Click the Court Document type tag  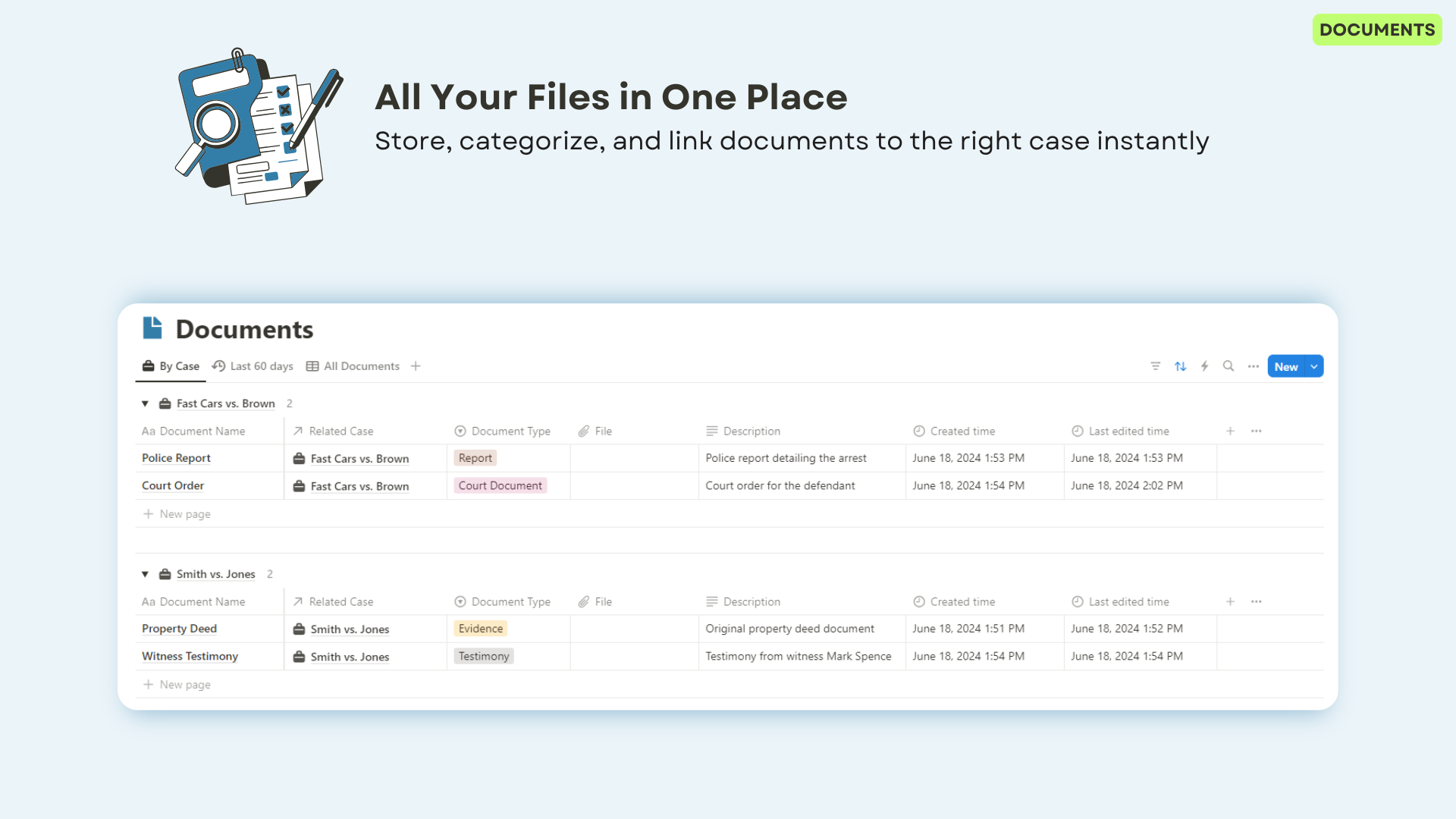tap(500, 485)
